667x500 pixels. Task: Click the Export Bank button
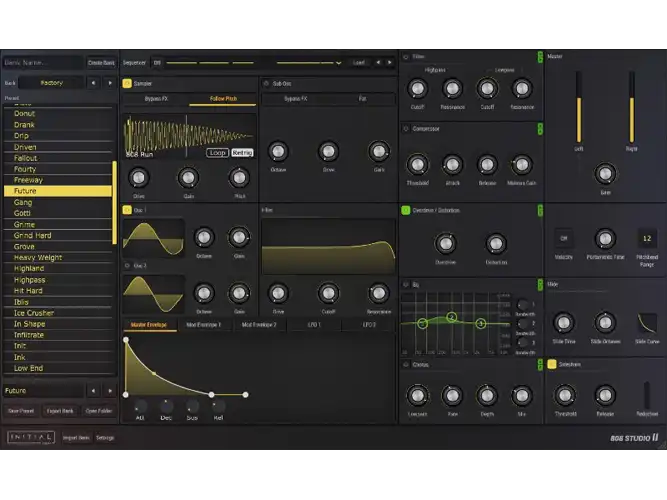[x=60, y=411]
